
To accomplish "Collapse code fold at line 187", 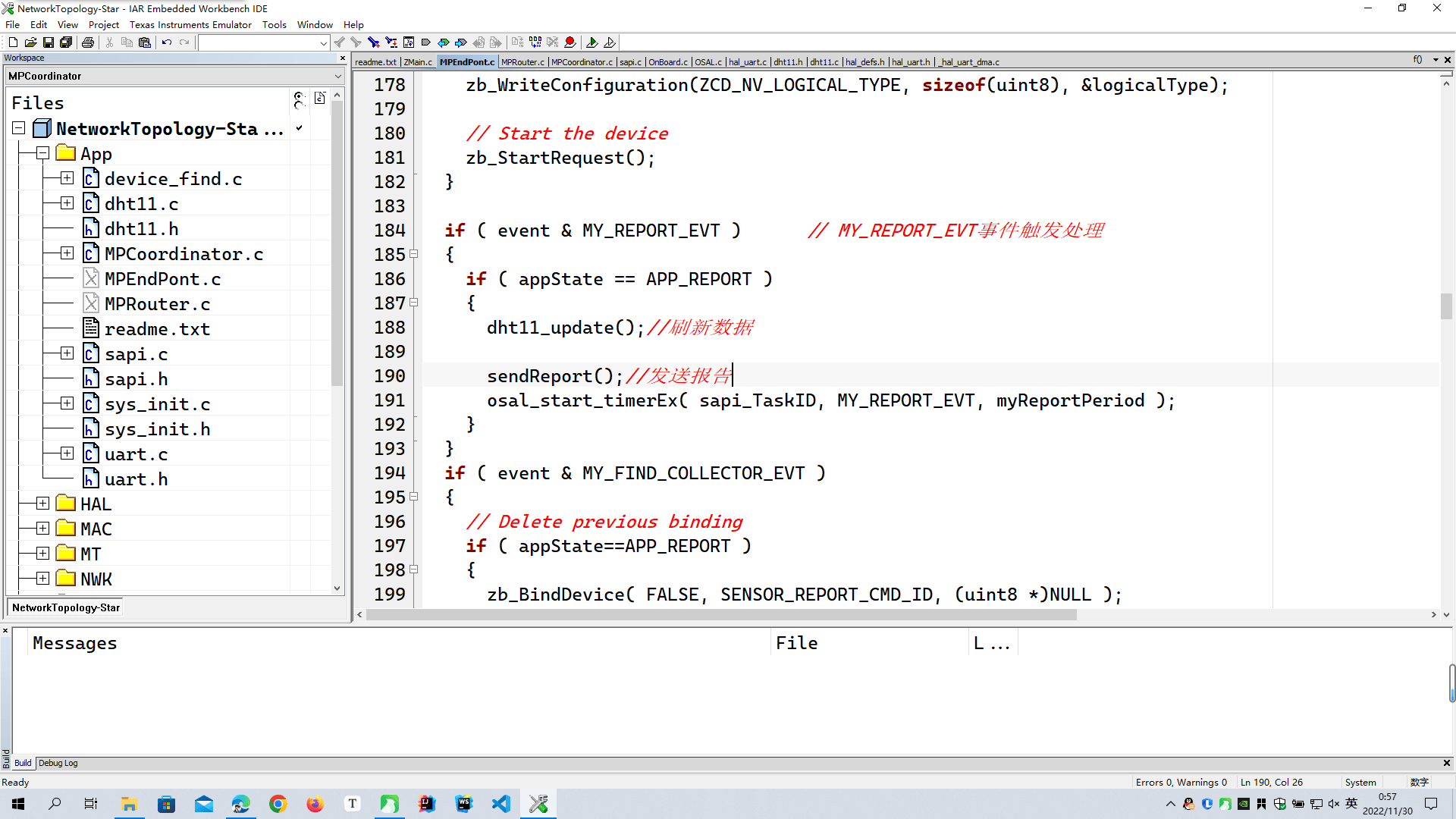I will click(414, 303).
